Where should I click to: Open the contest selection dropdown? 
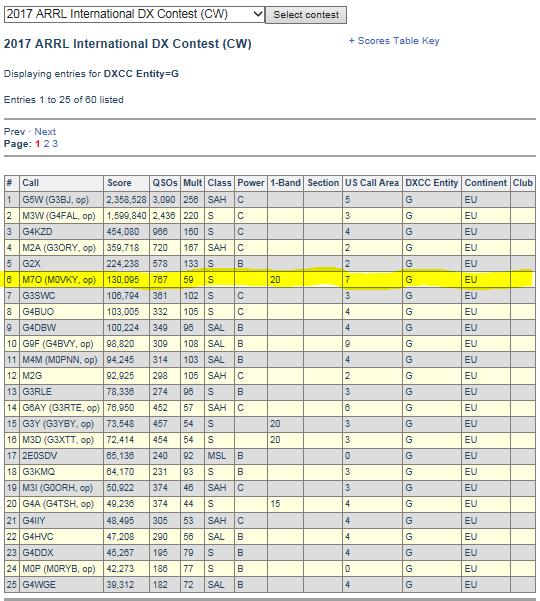(134, 15)
